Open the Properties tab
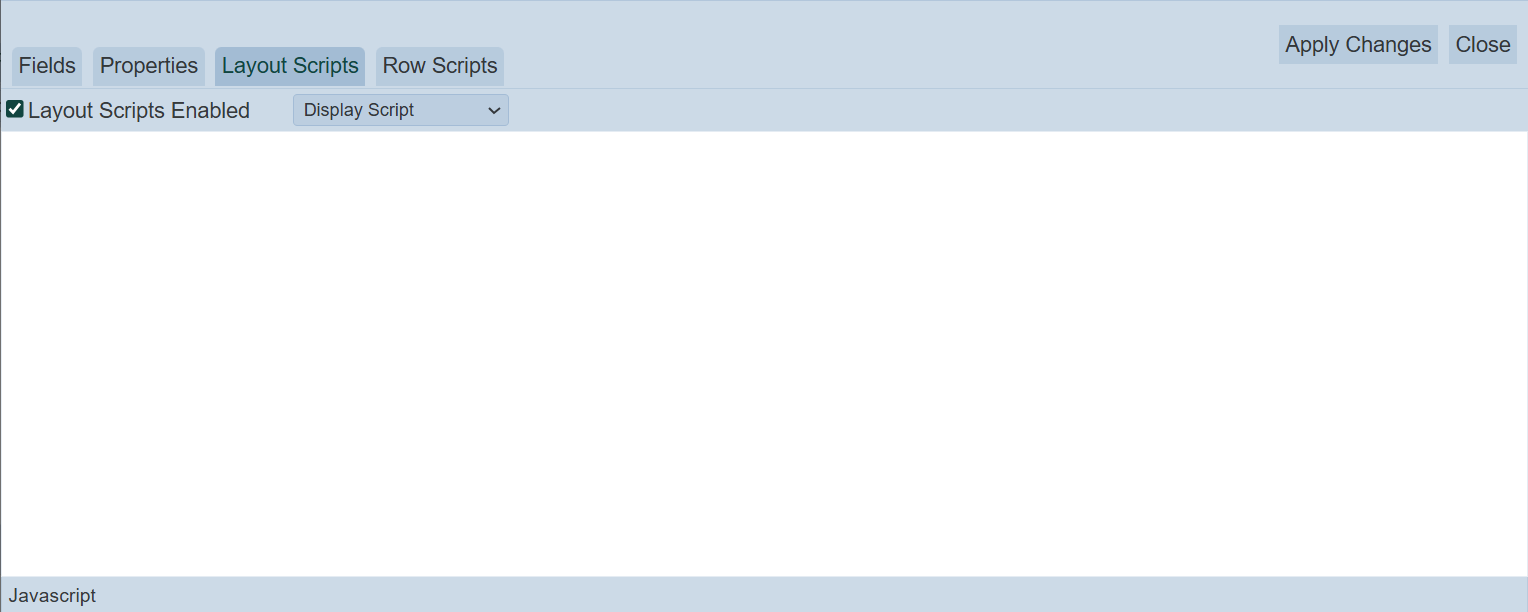The width and height of the screenshot is (1528, 612). (149, 66)
